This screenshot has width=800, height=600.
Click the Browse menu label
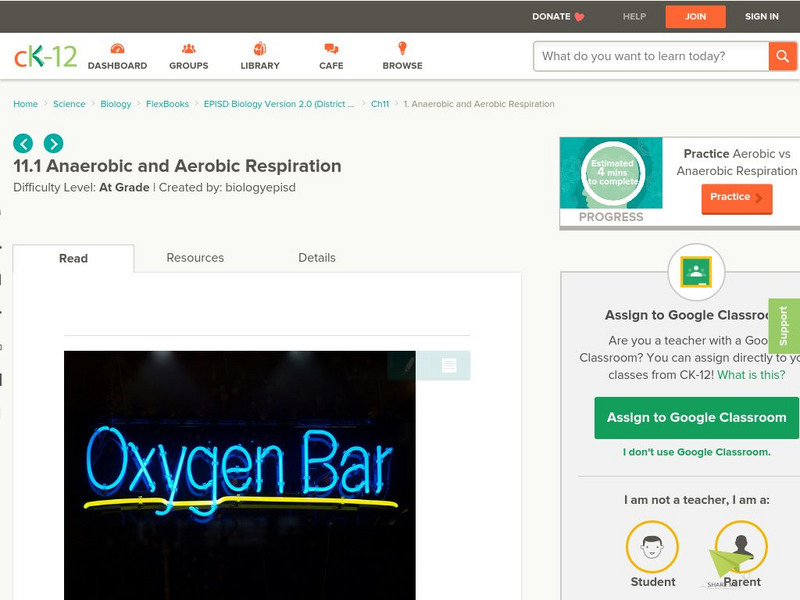tap(402, 66)
